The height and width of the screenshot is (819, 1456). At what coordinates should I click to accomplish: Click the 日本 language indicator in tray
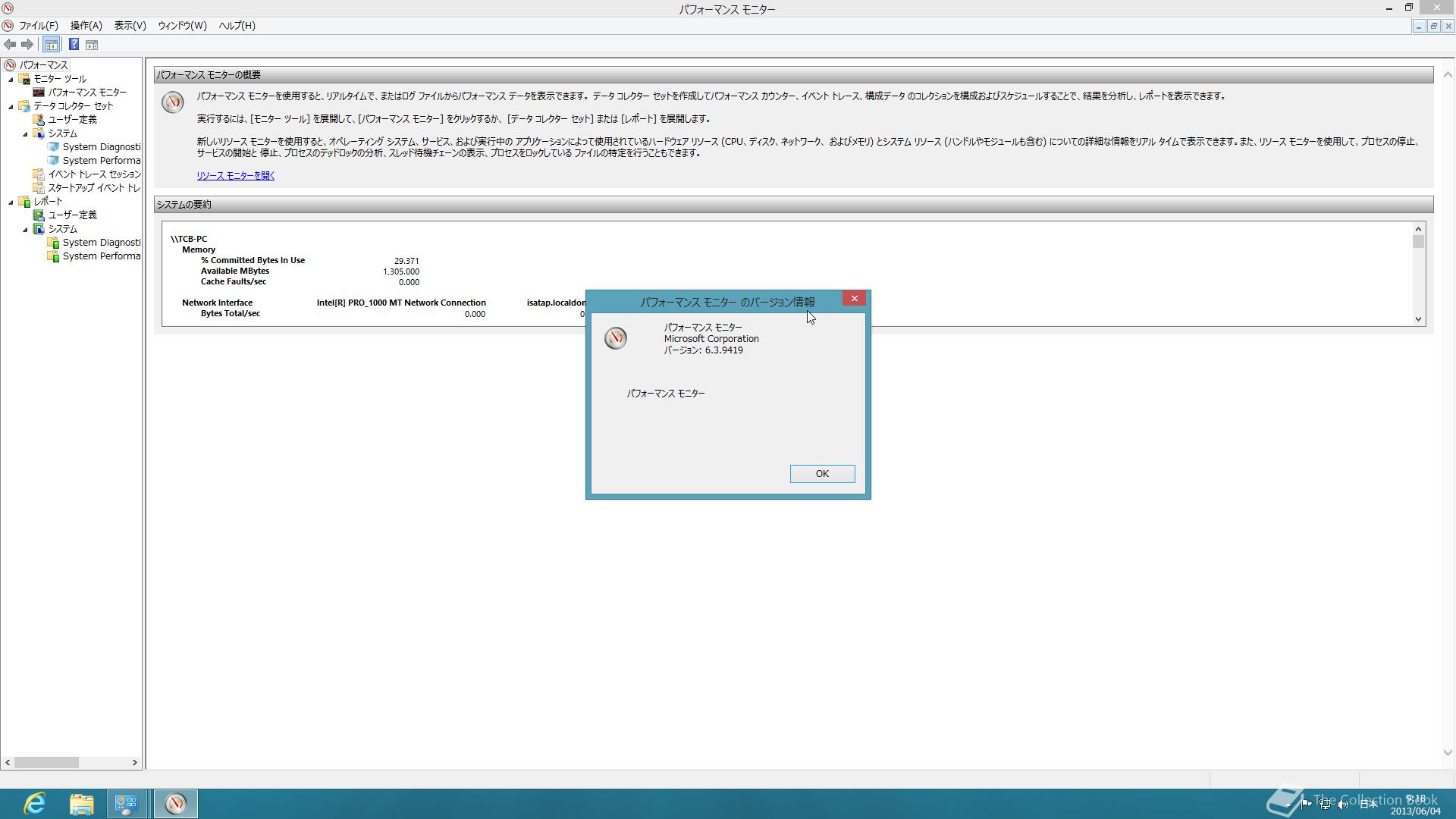(1369, 805)
